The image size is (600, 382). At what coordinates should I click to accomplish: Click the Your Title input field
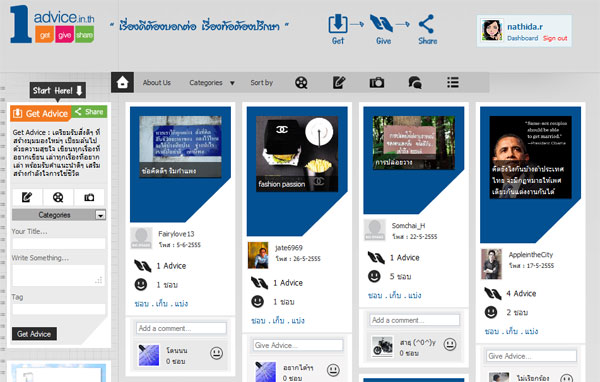tap(59, 243)
